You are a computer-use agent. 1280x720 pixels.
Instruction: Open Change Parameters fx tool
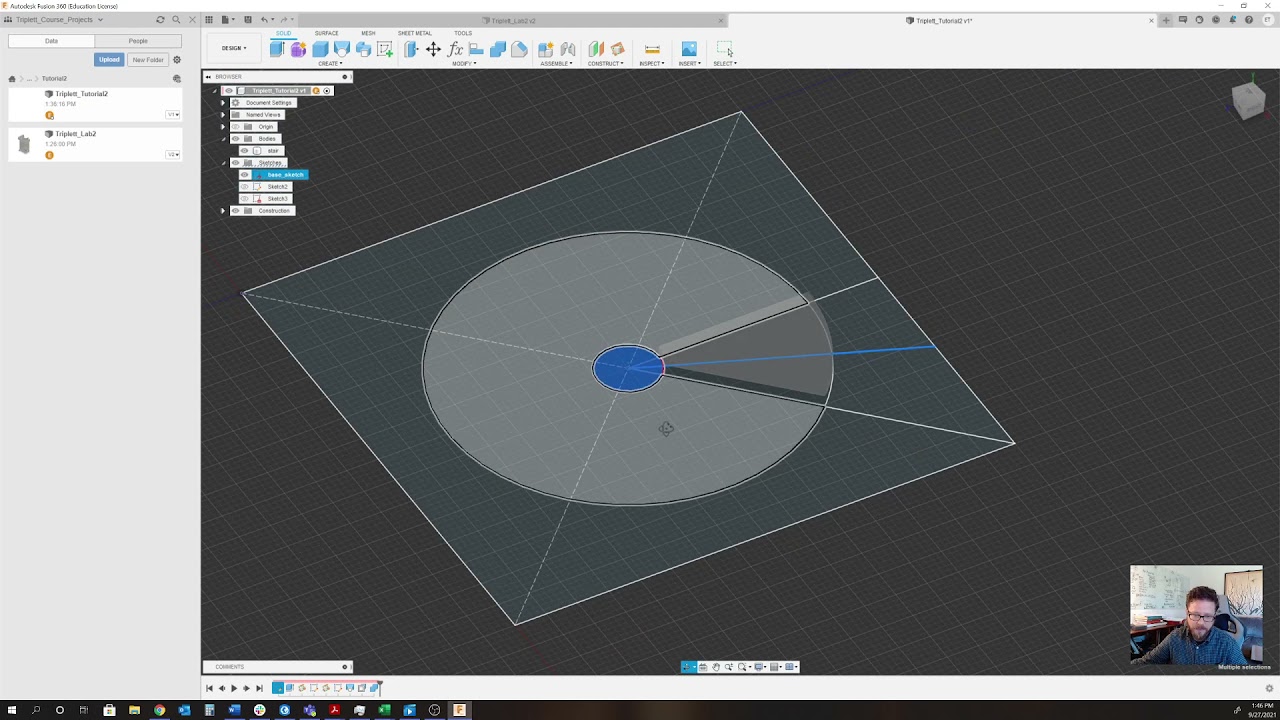(x=455, y=49)
